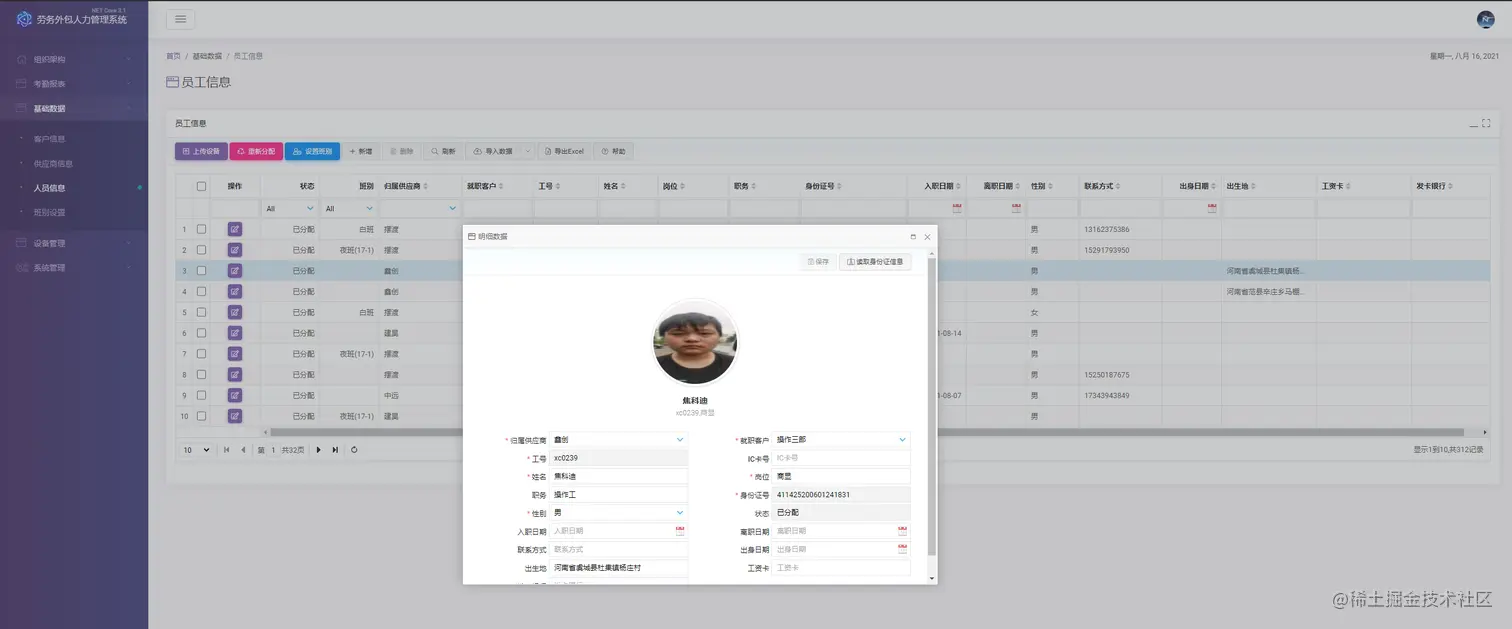Open page size dropdown showing 10

(196, 450)
